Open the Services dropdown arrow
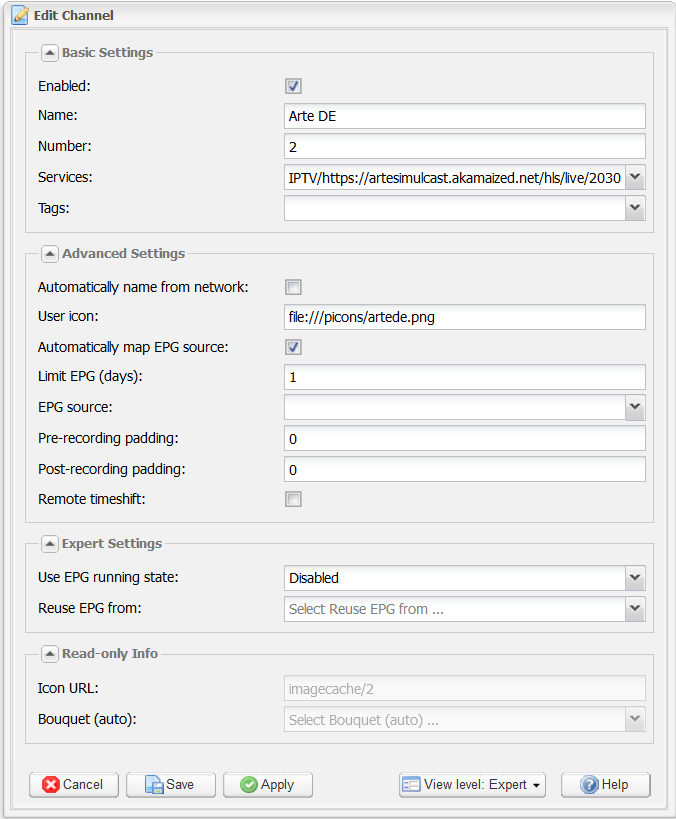The image size is (676, 819). click(635, 178)
